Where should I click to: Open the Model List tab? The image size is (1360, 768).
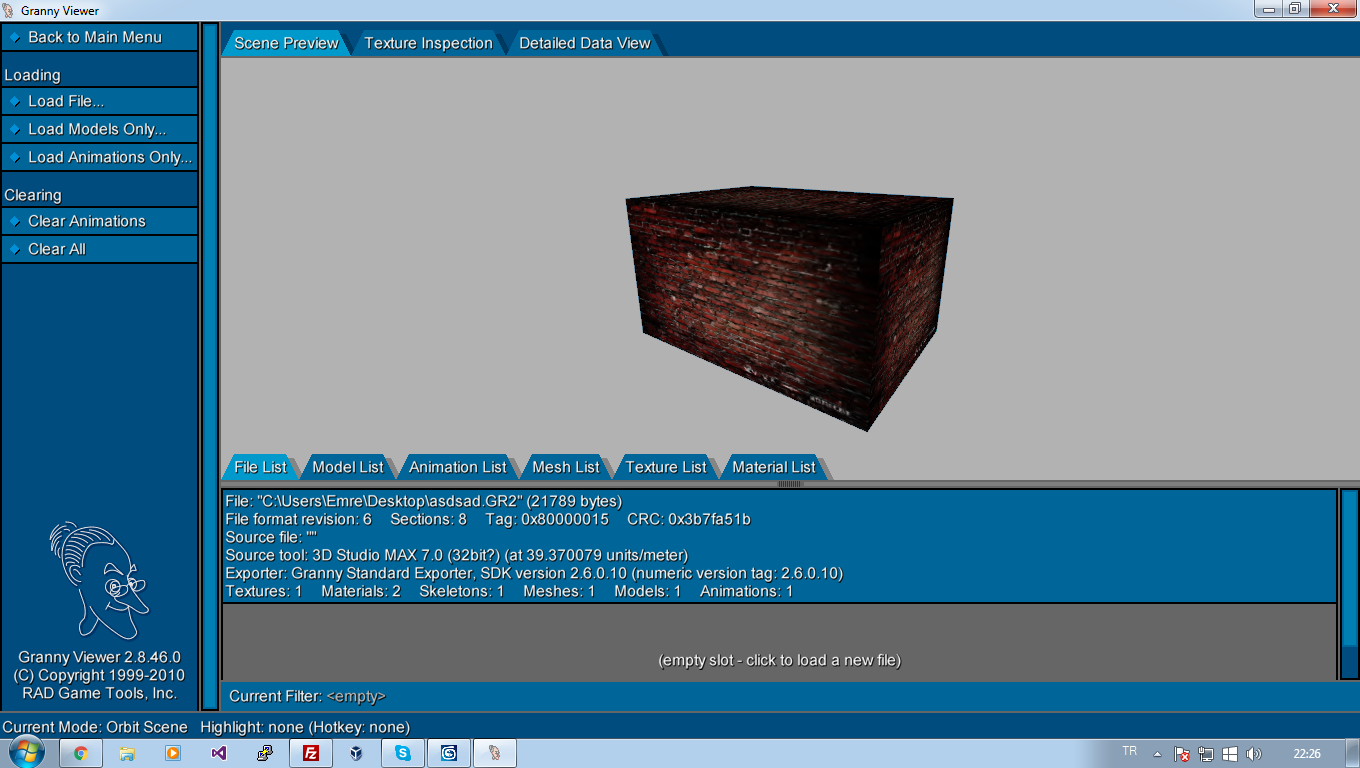pyautogui.click(x=348, y=467)
